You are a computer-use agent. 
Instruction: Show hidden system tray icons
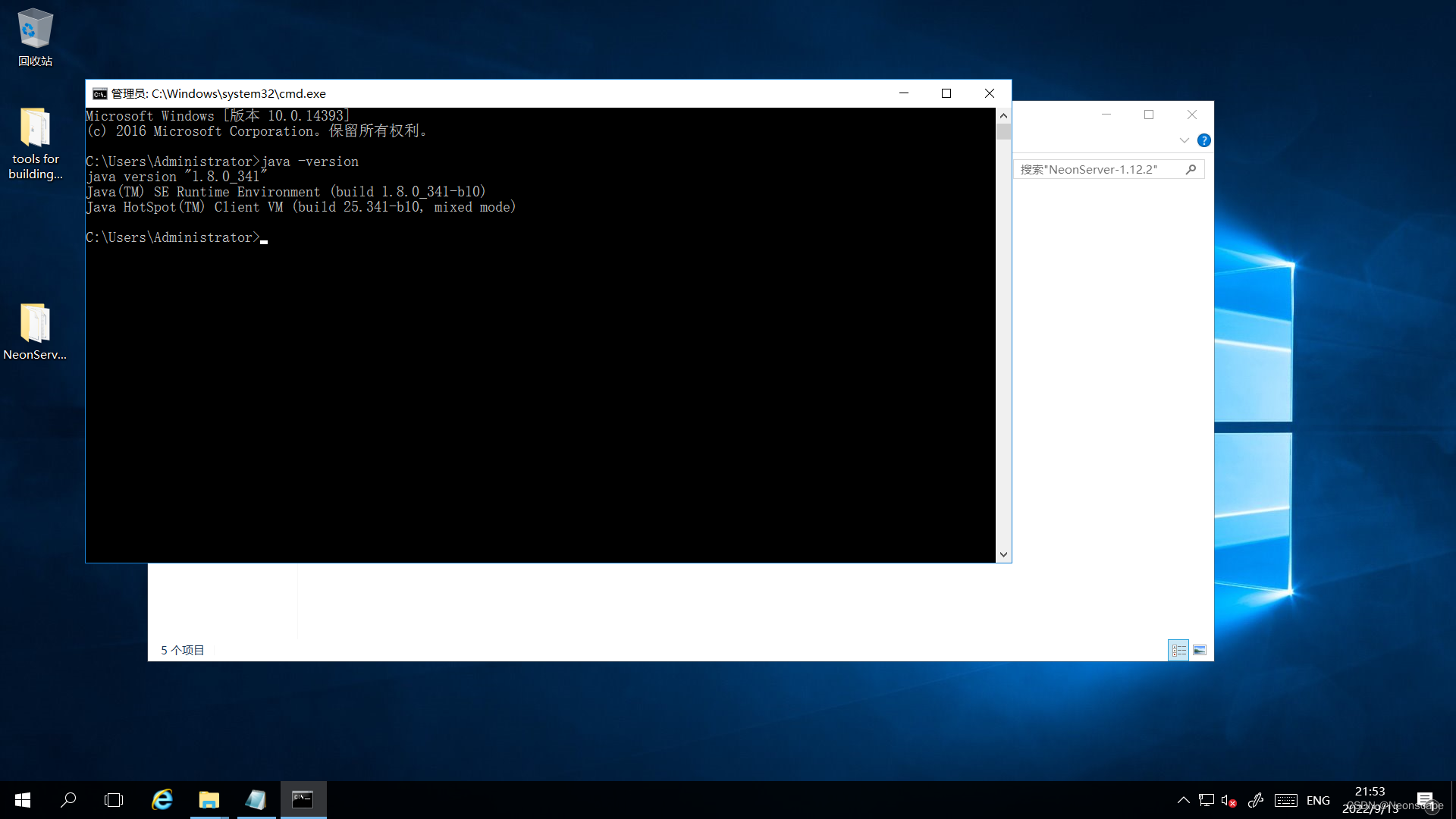1183,800
